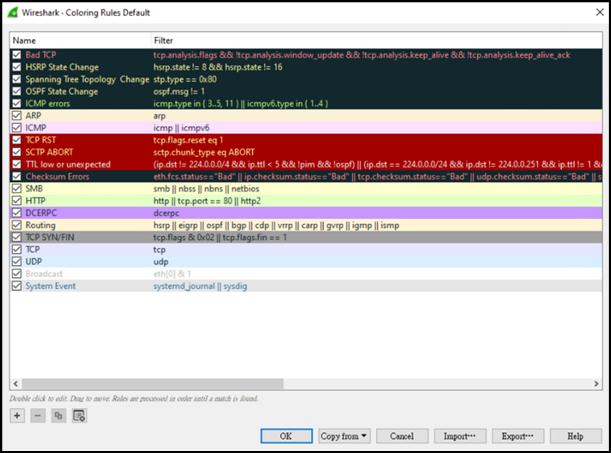Uncheck the ARP coloring rule
Screen dimensions: 611x453
pos(16,116)
